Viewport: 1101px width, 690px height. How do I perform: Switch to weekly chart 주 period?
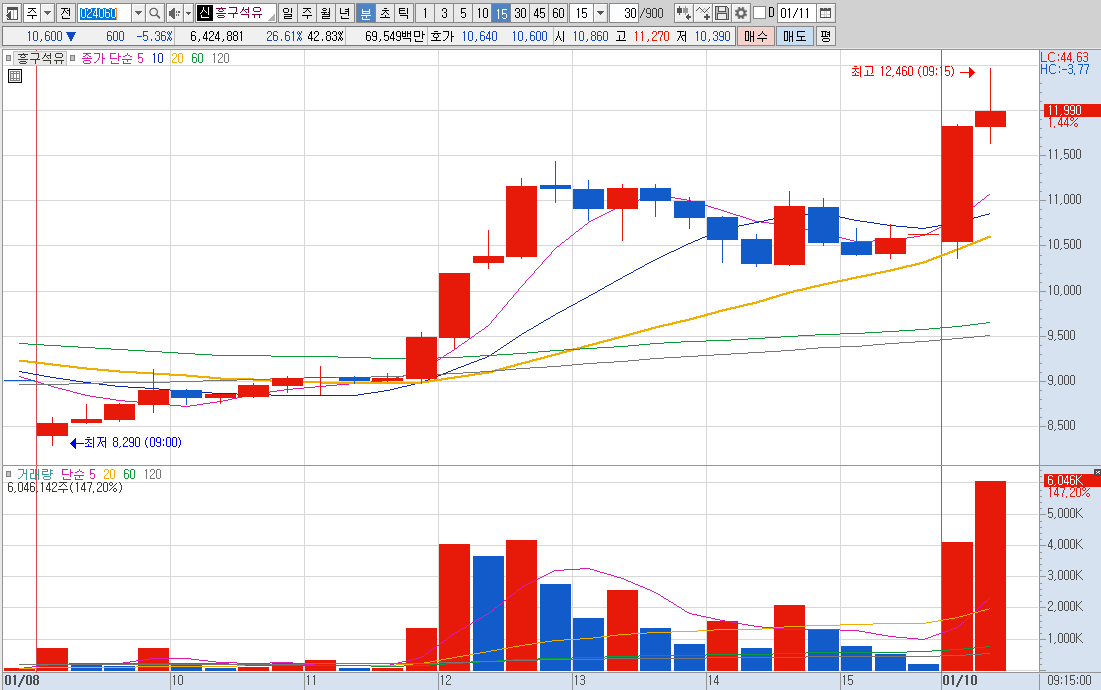(x=307, y=13)
